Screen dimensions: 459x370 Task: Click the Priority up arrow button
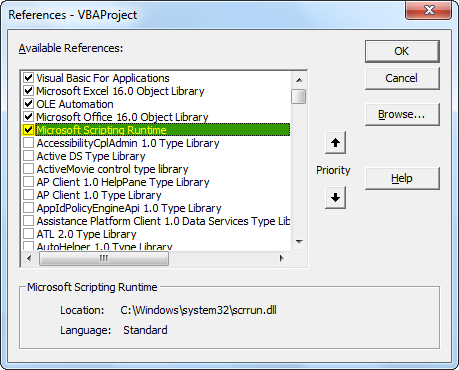click(335, 143)
